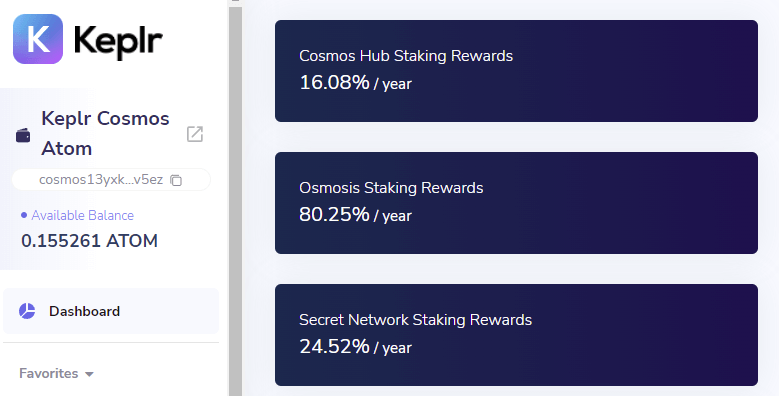Click the sidebar vertical scrollbar track
The image size is (779, 396).
[x=235, y=199]
